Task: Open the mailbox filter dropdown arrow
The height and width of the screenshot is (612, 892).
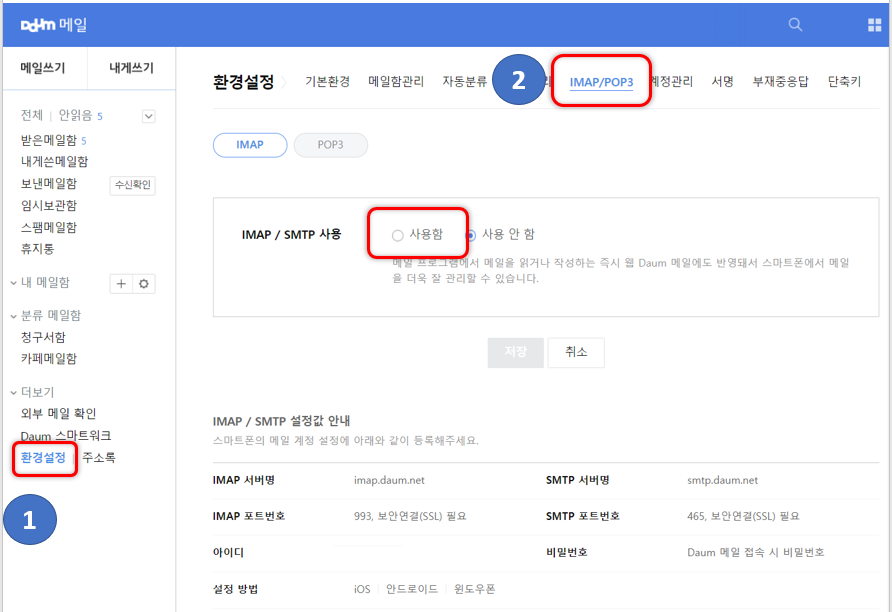Action: tap(148, 117)
